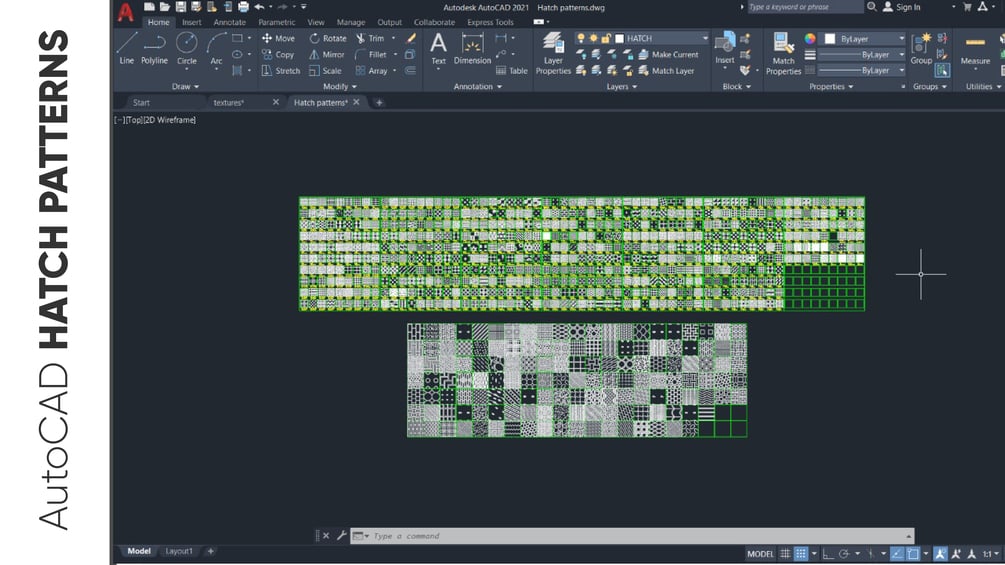Click the white HATCH layer color swatch
The image size is (1005, 565).
[x=619, y=38]
